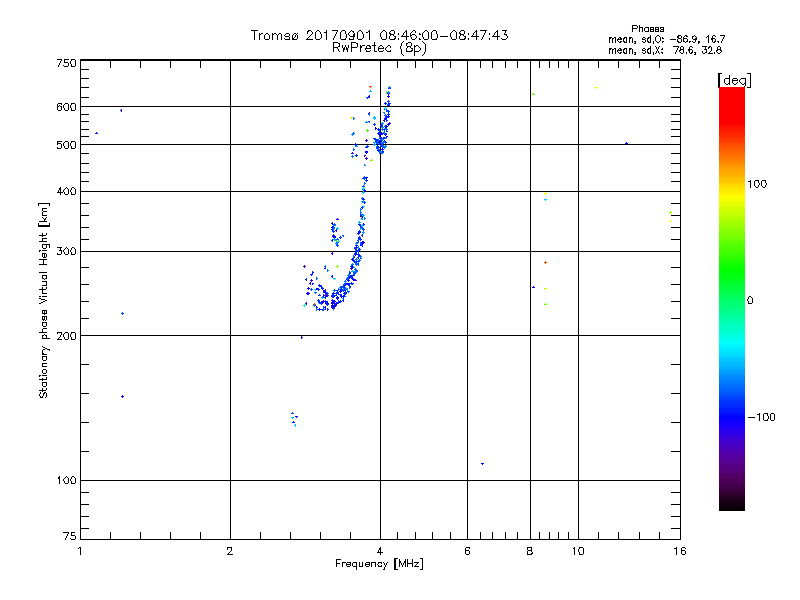Click the y-axis tick label "500"

(x=66, y=145)
